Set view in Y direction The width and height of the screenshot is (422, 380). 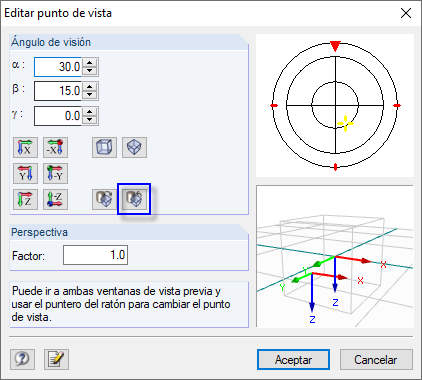click(25, 173)
